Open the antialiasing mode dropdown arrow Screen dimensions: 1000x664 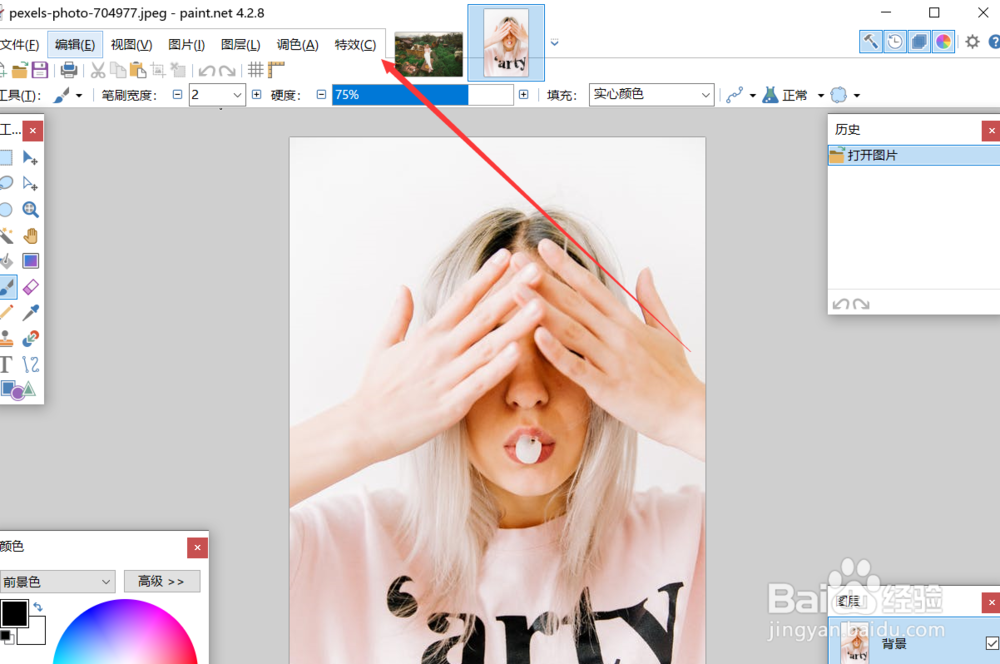[753, 96]
